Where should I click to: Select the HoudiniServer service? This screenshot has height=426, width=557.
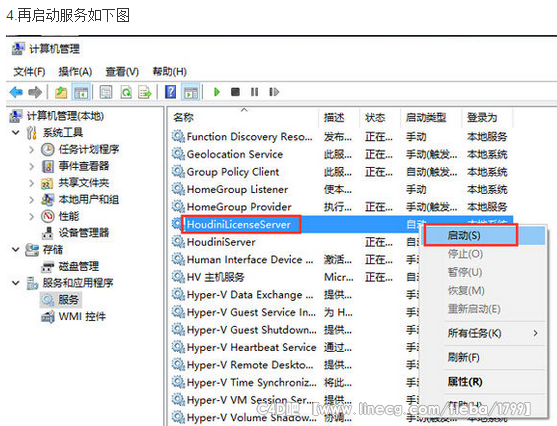221,242
